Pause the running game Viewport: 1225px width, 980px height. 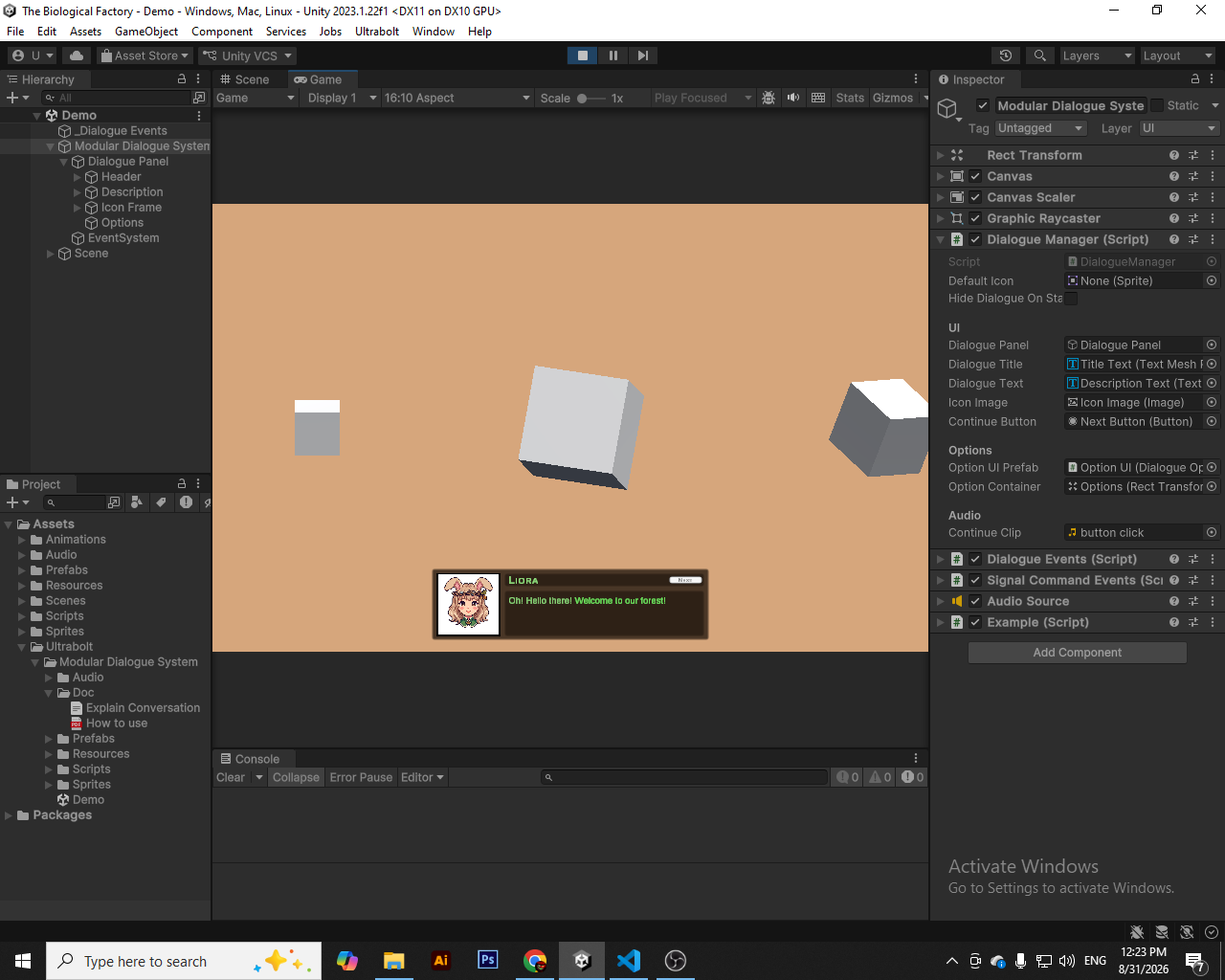[x=613, y=56]
